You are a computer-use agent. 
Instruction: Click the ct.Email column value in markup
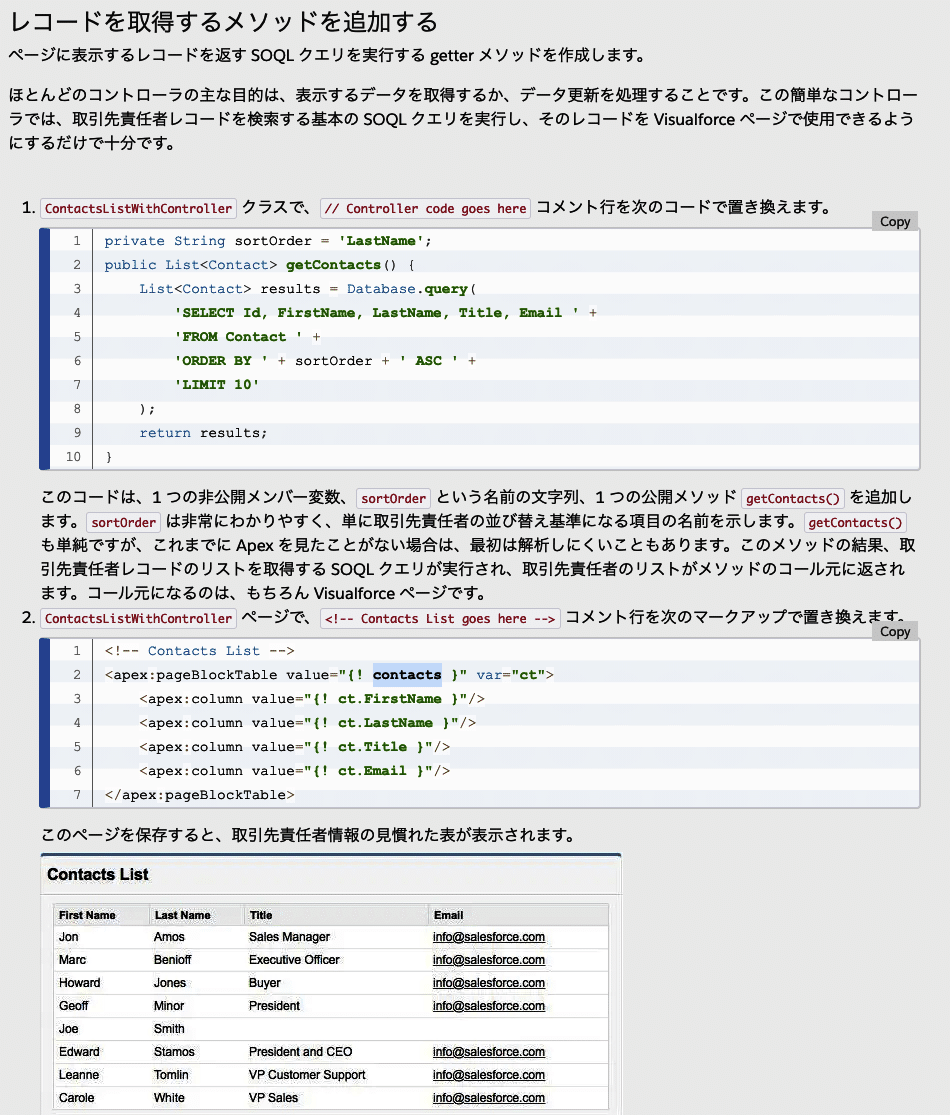[x=372, y=771]
